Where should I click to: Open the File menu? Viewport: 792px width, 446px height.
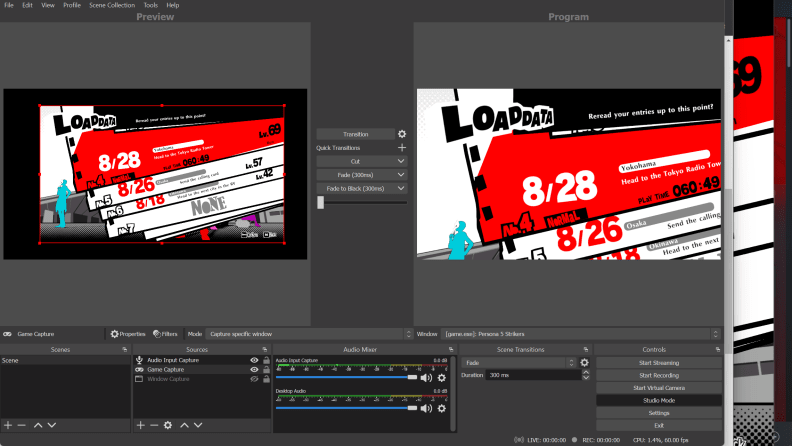coord(9,5)
